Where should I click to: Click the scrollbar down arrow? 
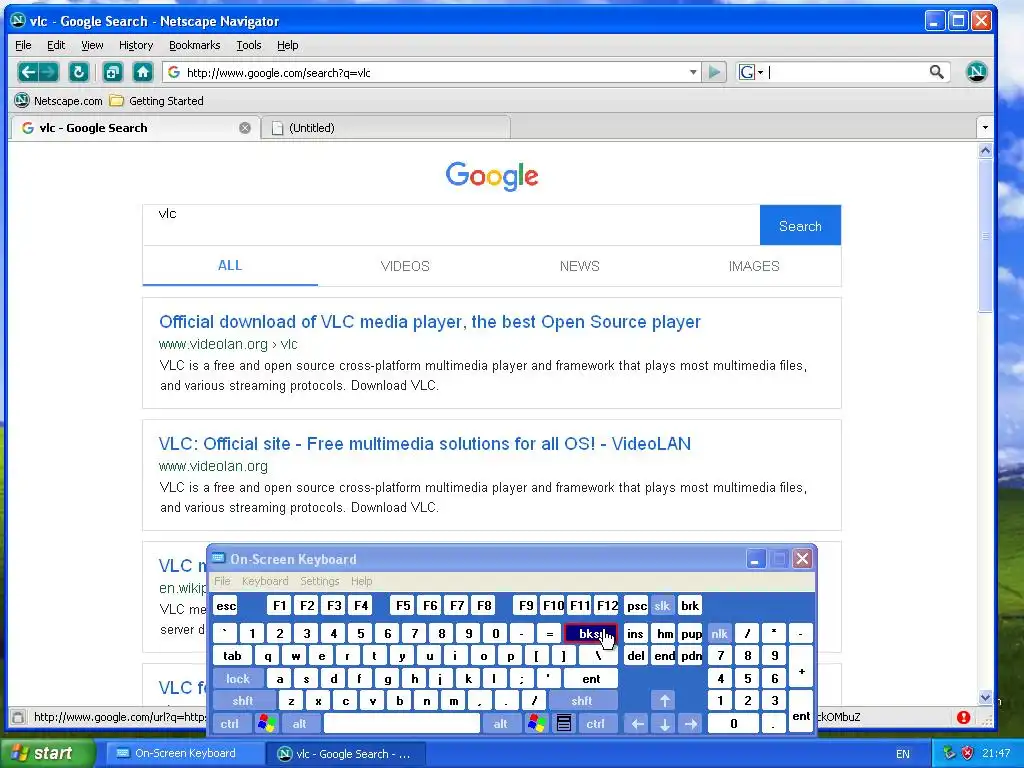click(985, 697)
